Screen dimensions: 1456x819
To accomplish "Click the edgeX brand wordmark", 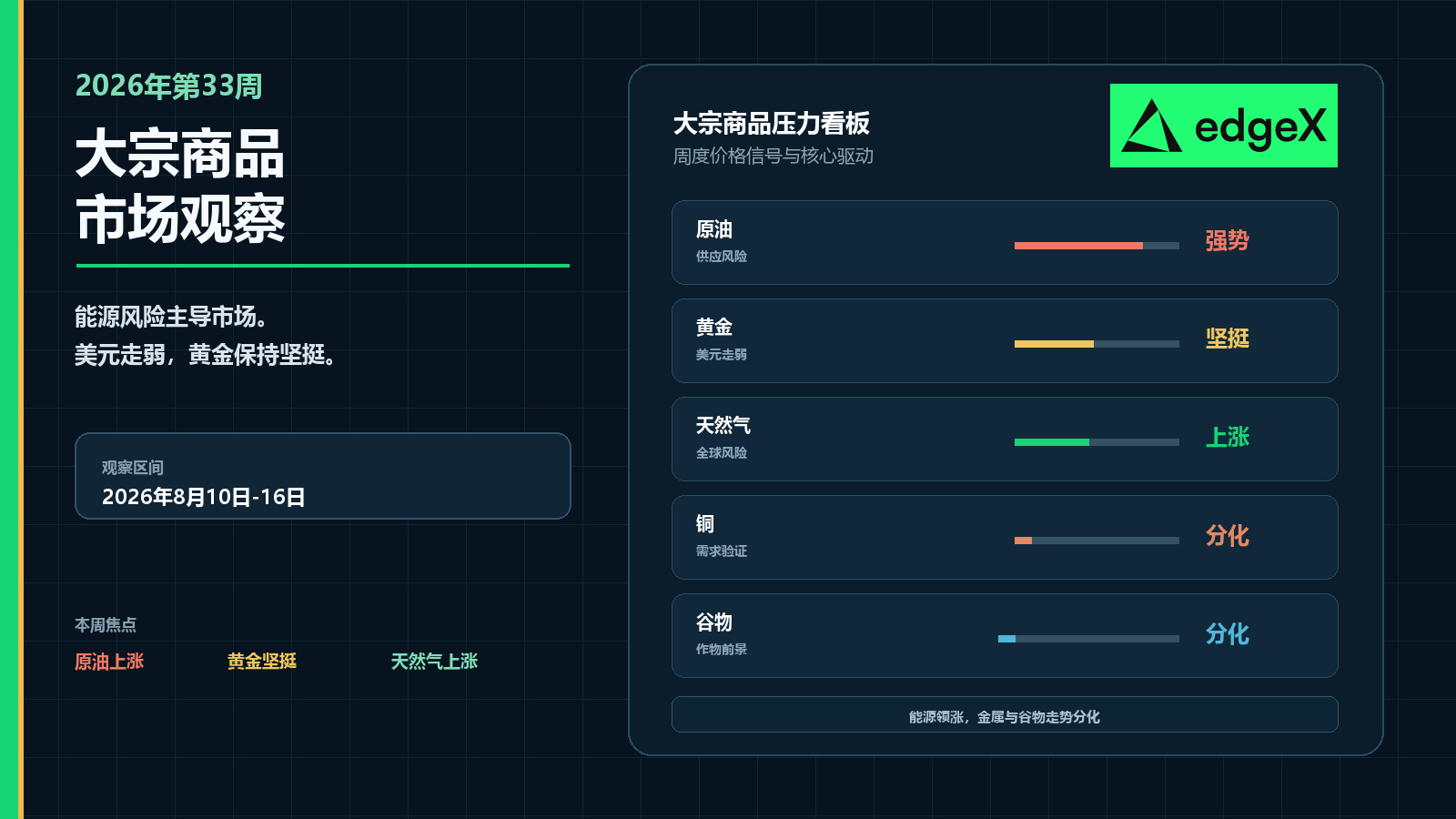I will [x=1260, y=127].
